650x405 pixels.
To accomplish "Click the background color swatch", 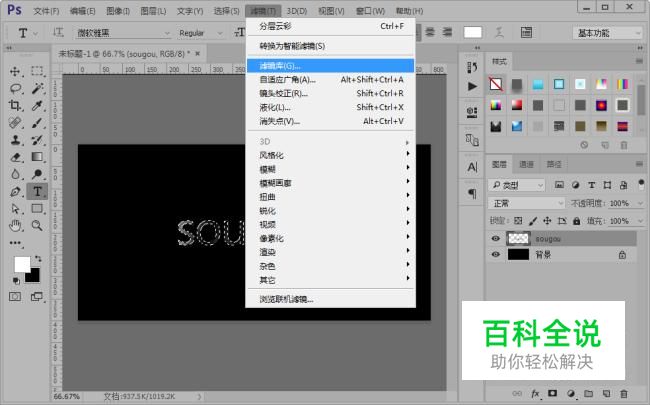I will [x=34, y=276].
